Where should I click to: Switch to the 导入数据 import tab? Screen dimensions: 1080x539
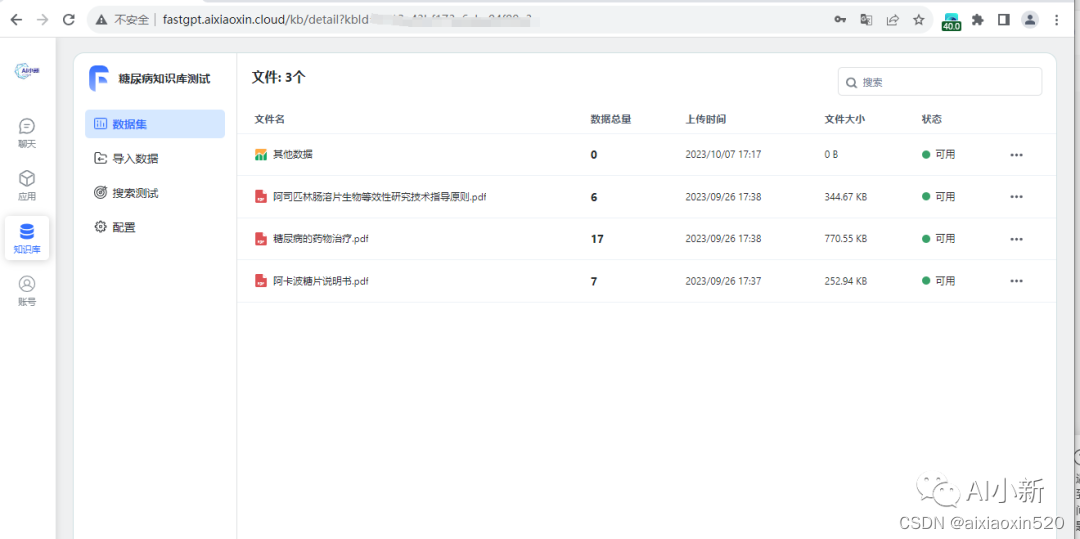tap(155, 158)
